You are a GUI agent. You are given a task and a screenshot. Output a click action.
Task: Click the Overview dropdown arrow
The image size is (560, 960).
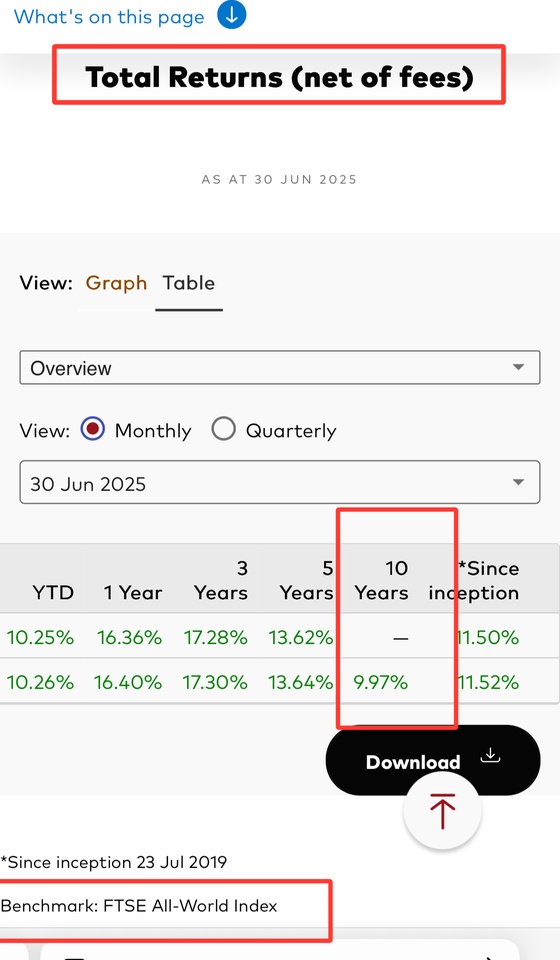[518, 367]
